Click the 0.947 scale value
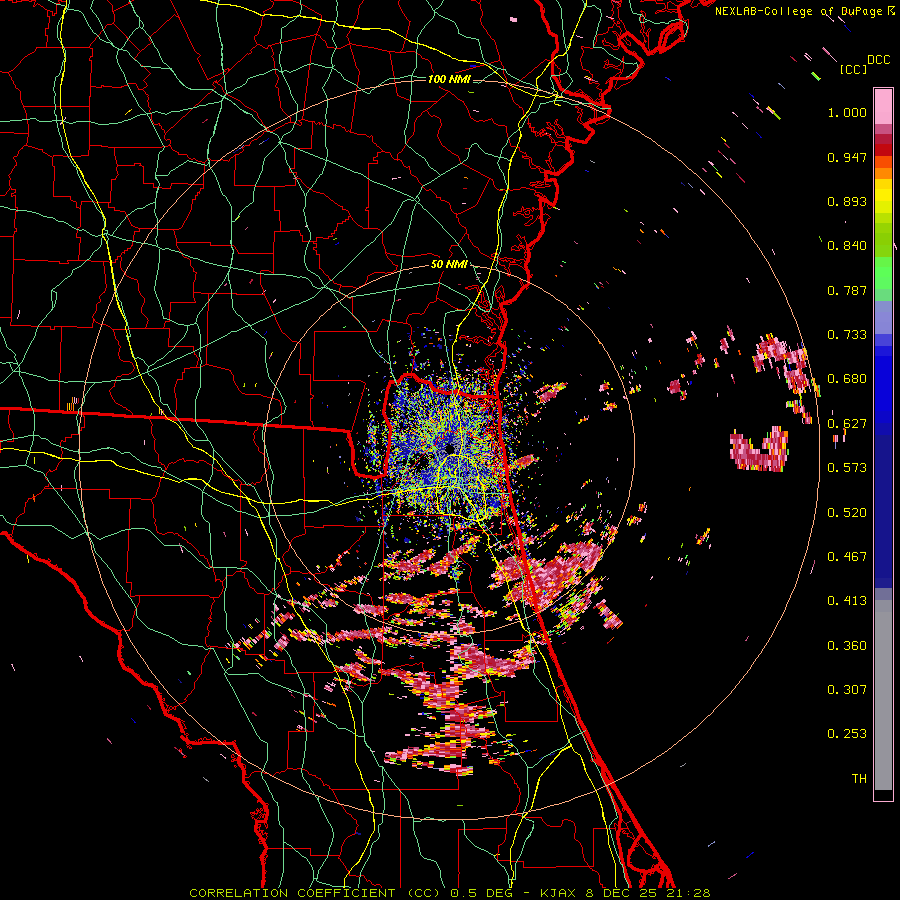900x900 pixels. (847, 157)
